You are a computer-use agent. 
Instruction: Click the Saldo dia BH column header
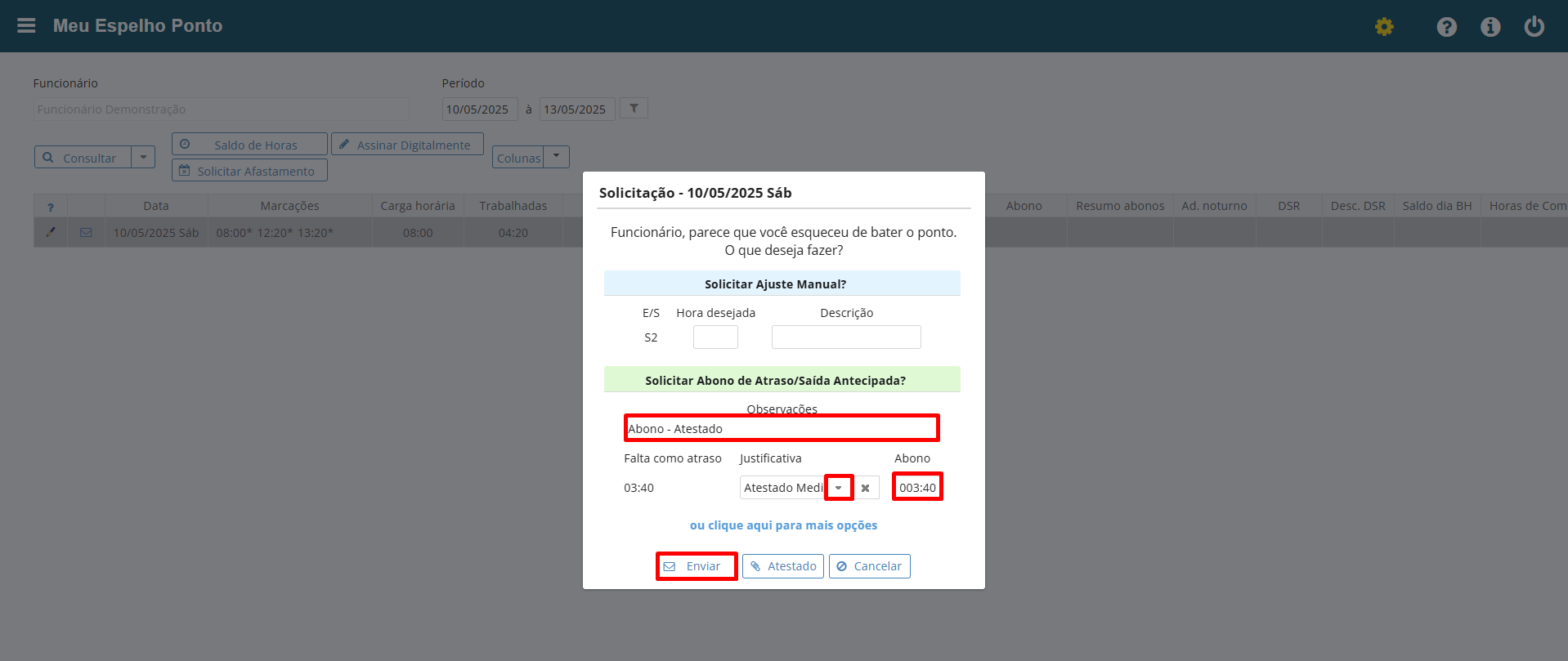(x=1437, y=206)
